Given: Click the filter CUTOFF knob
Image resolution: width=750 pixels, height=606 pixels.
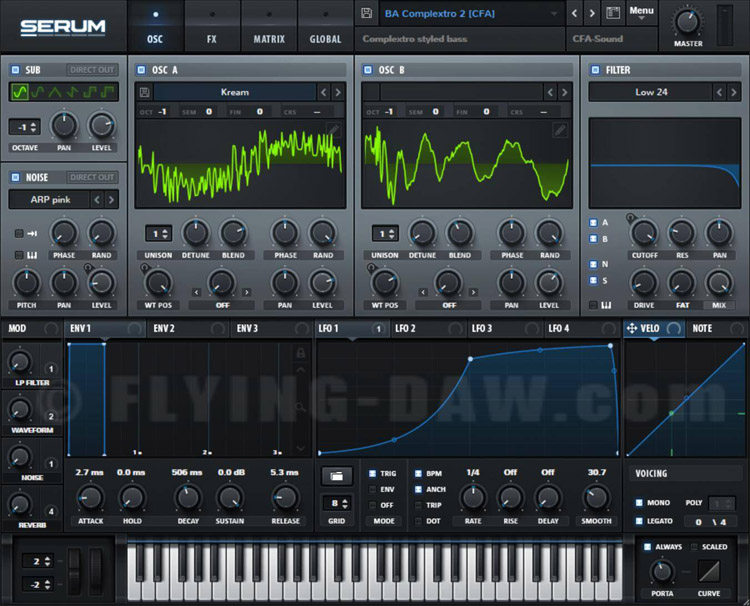Looking at the screenshot, I should click(x=644, y=233).
